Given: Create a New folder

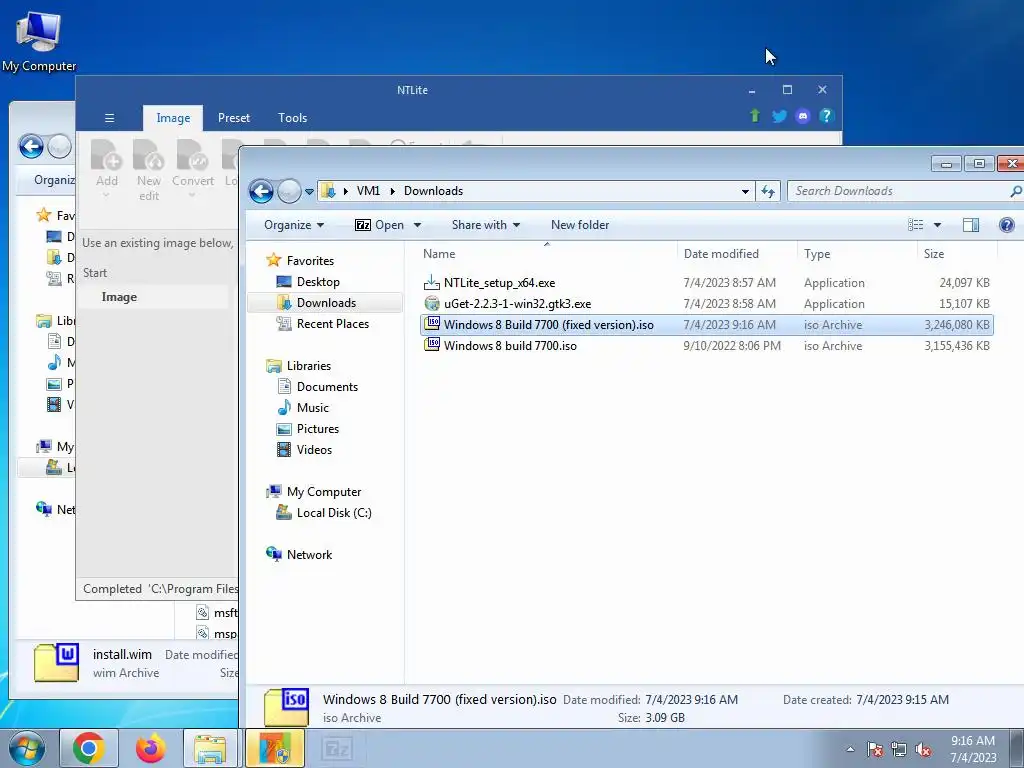Looking at the screenshot, I should click(x=580, y=225).
